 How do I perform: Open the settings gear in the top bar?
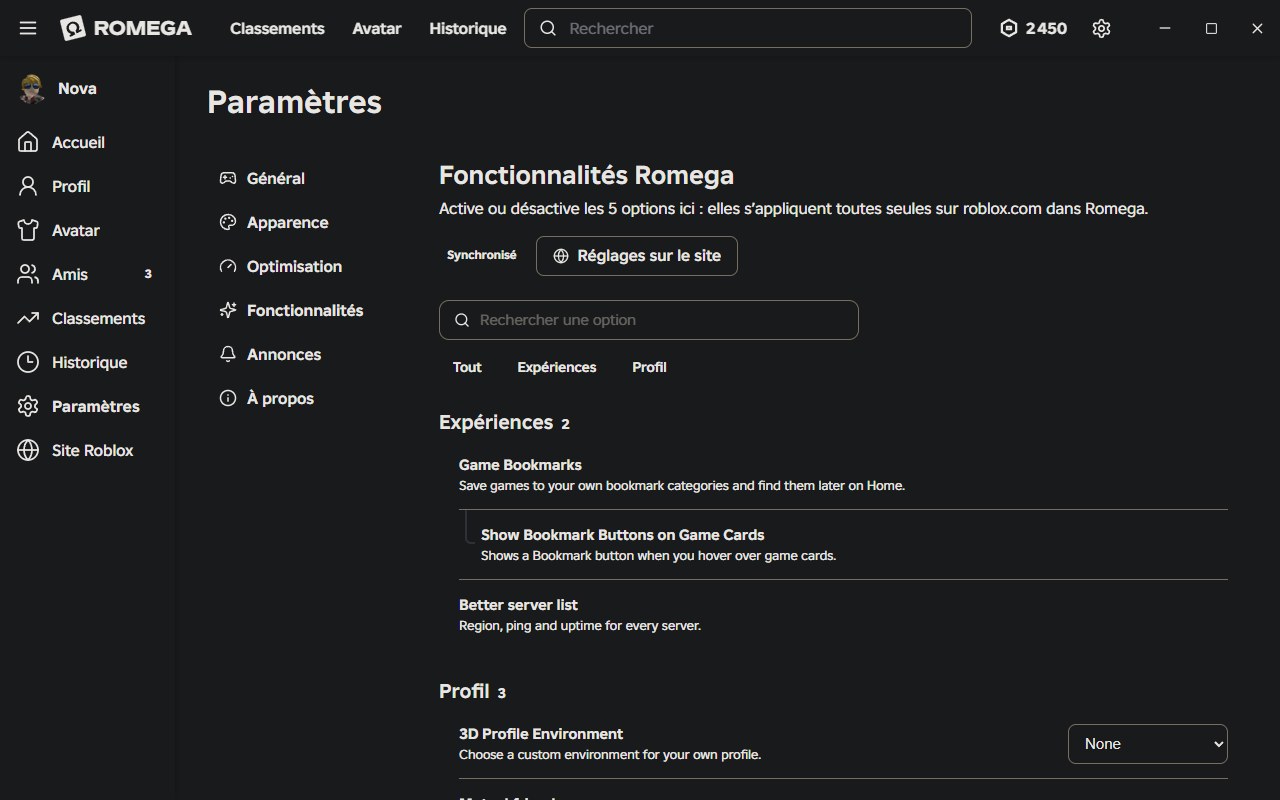click(x=1101, y=28)
